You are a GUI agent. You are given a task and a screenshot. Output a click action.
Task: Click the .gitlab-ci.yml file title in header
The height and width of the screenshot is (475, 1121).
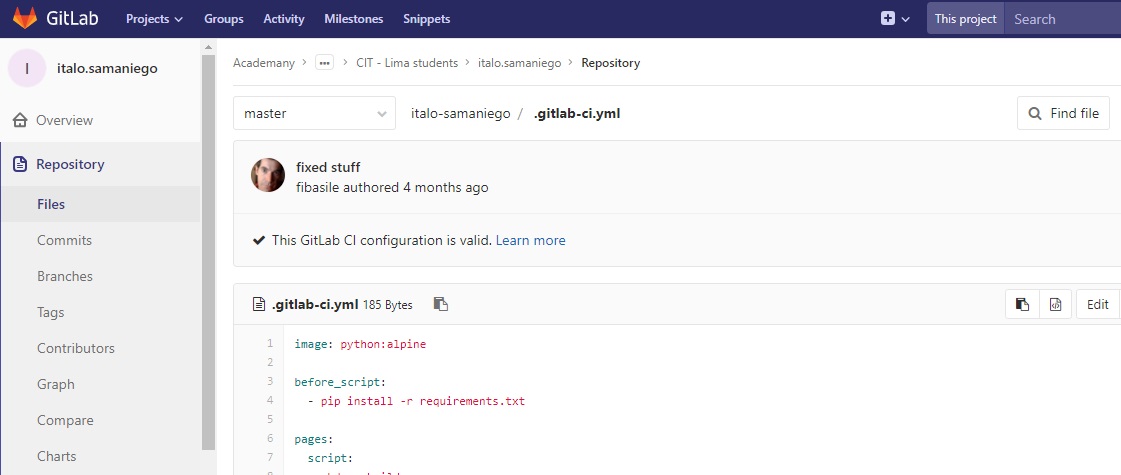[315, 304]
